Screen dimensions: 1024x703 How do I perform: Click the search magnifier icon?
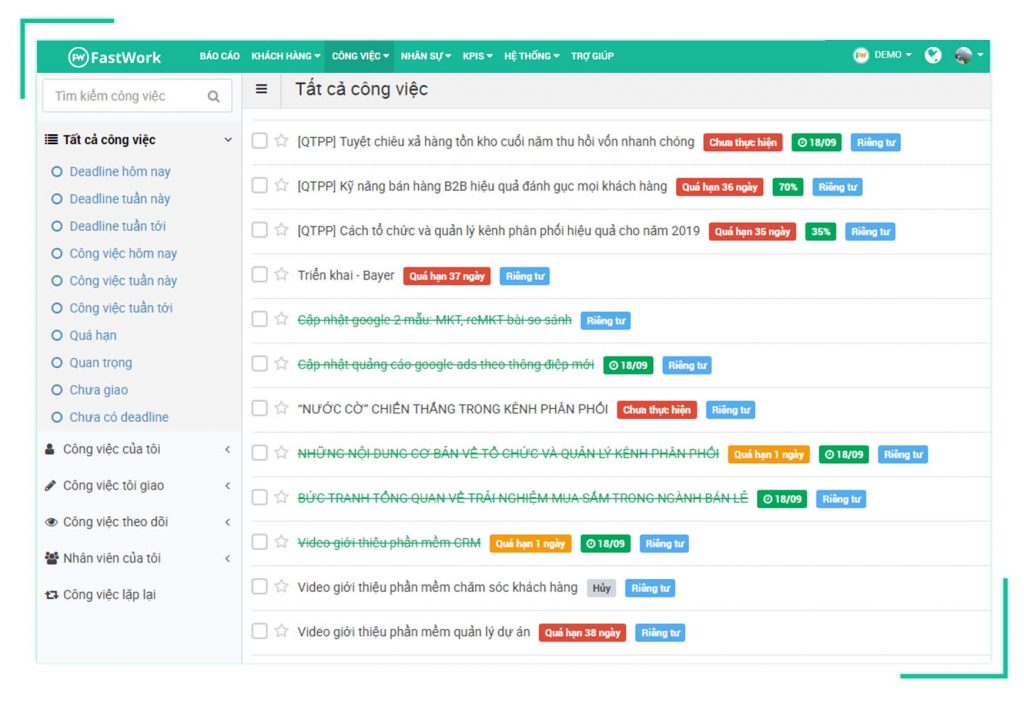point(213,97)
